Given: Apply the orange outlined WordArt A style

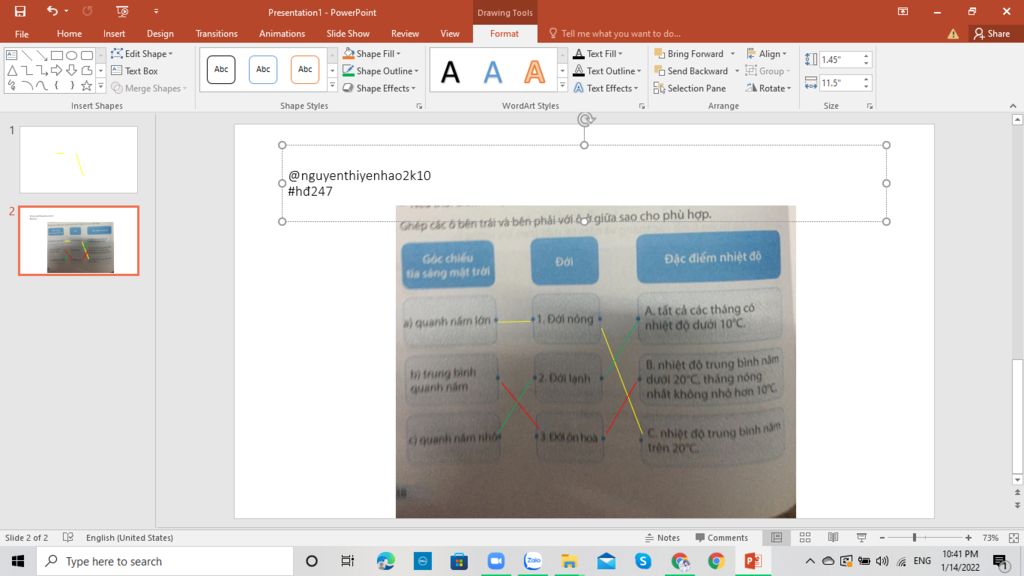Looking at the screenshot, I should [534, 72].
